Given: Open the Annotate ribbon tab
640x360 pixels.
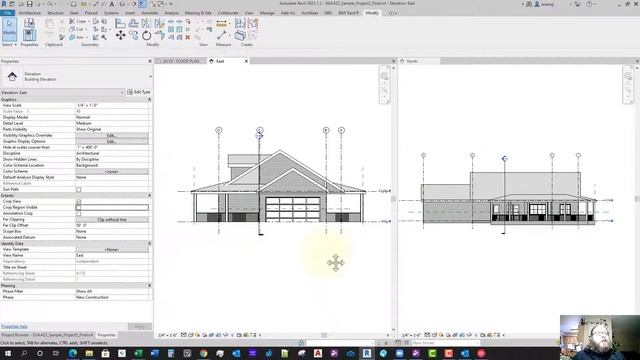Looking at the screenshot, I should 149,13.
